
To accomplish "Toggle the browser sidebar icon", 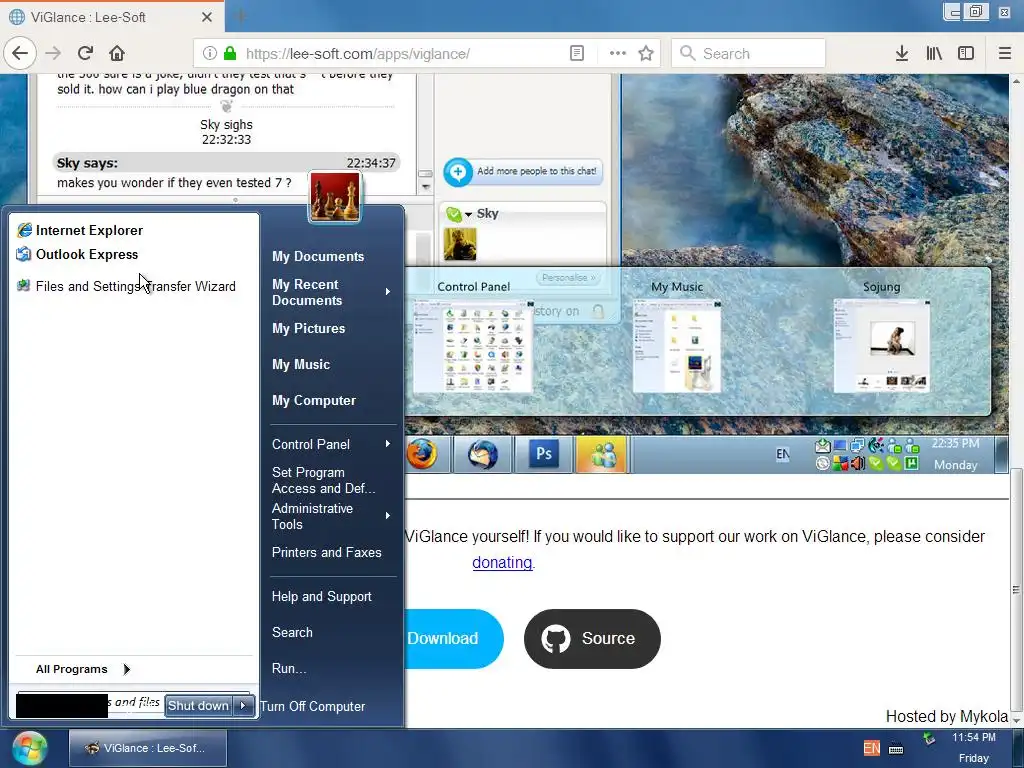I will click(x=966, y=53).
